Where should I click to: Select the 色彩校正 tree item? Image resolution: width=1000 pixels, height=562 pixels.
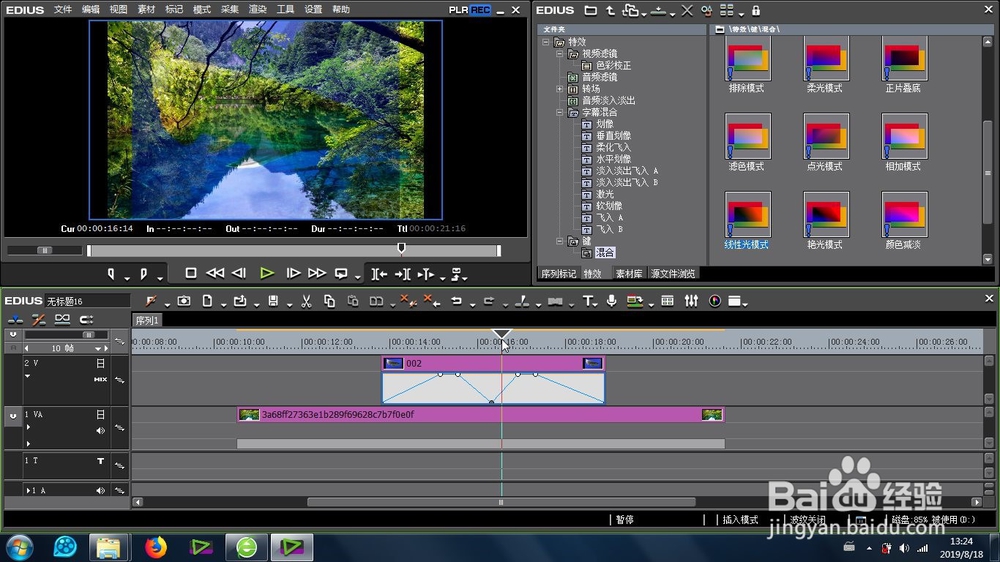pyautogui.click(x=614, y=66)
